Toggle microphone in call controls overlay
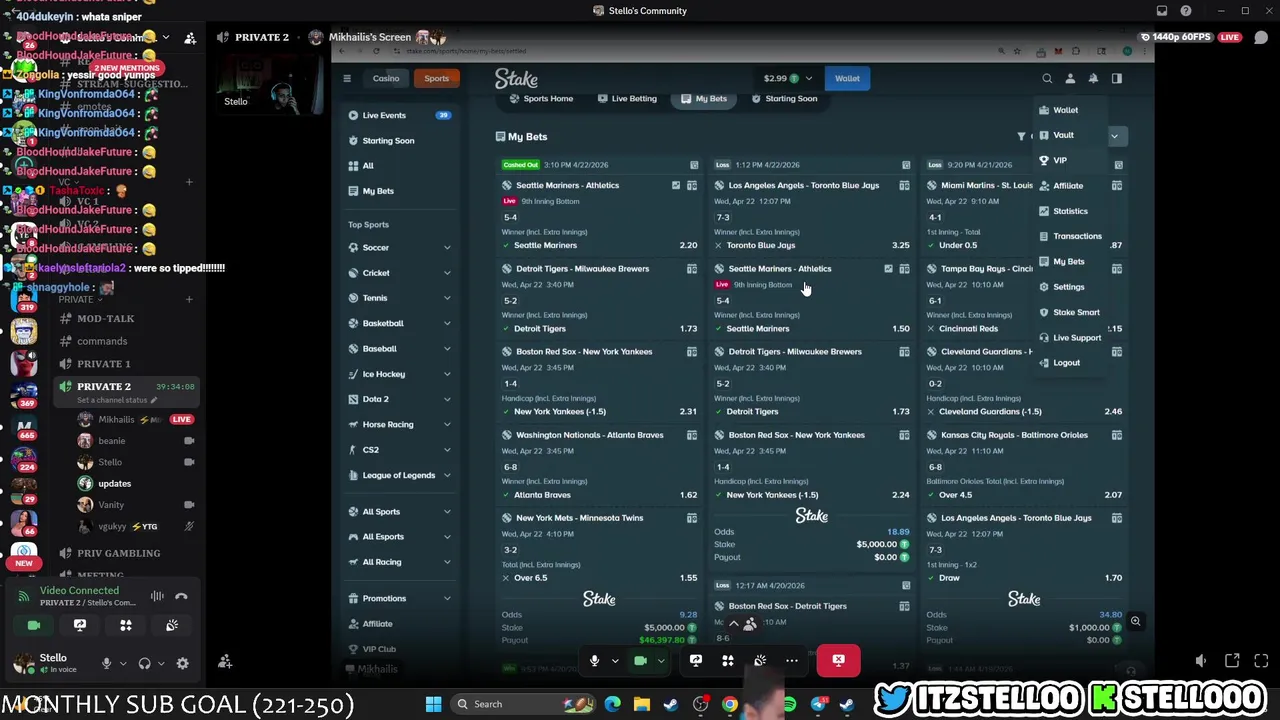Viewport: 1280px width, 720px height. coord(594,660)
